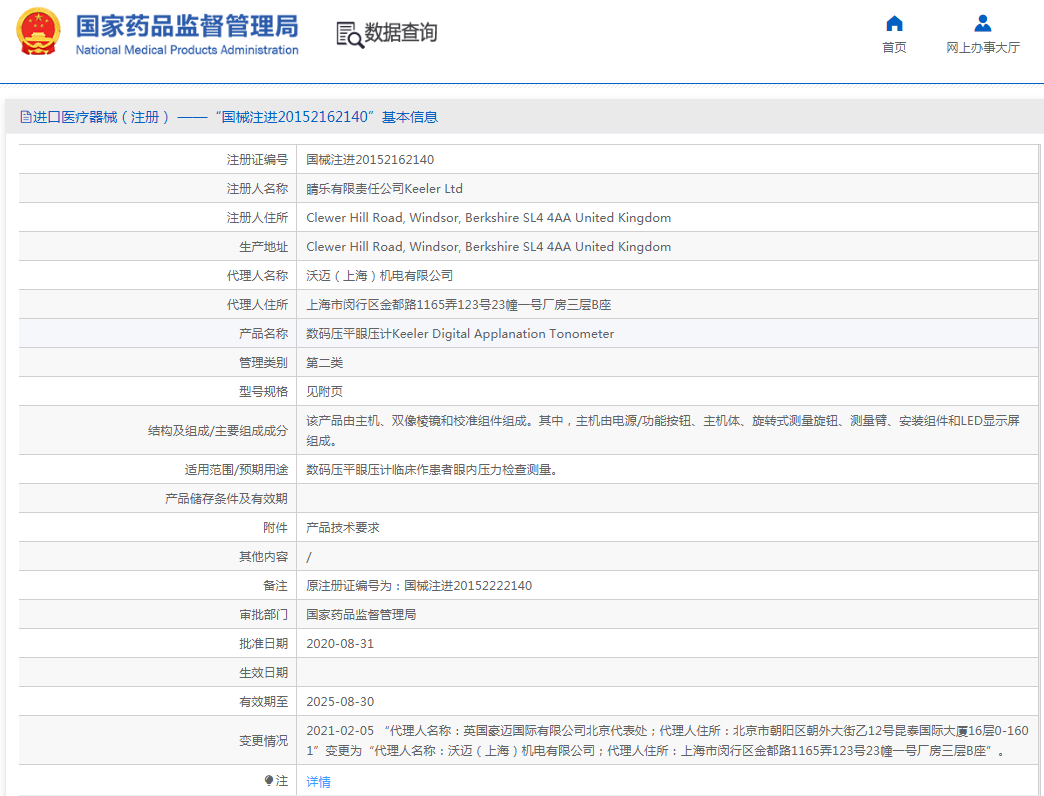
Task: Click the 产品技术要求 attachment value
Action: [343, 528]
